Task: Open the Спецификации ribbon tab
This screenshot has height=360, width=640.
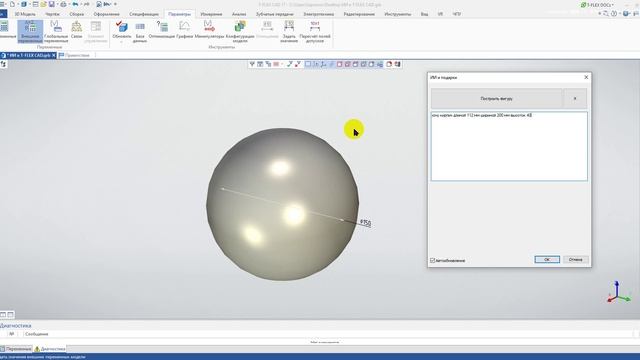Action: [x=144, y=14]
